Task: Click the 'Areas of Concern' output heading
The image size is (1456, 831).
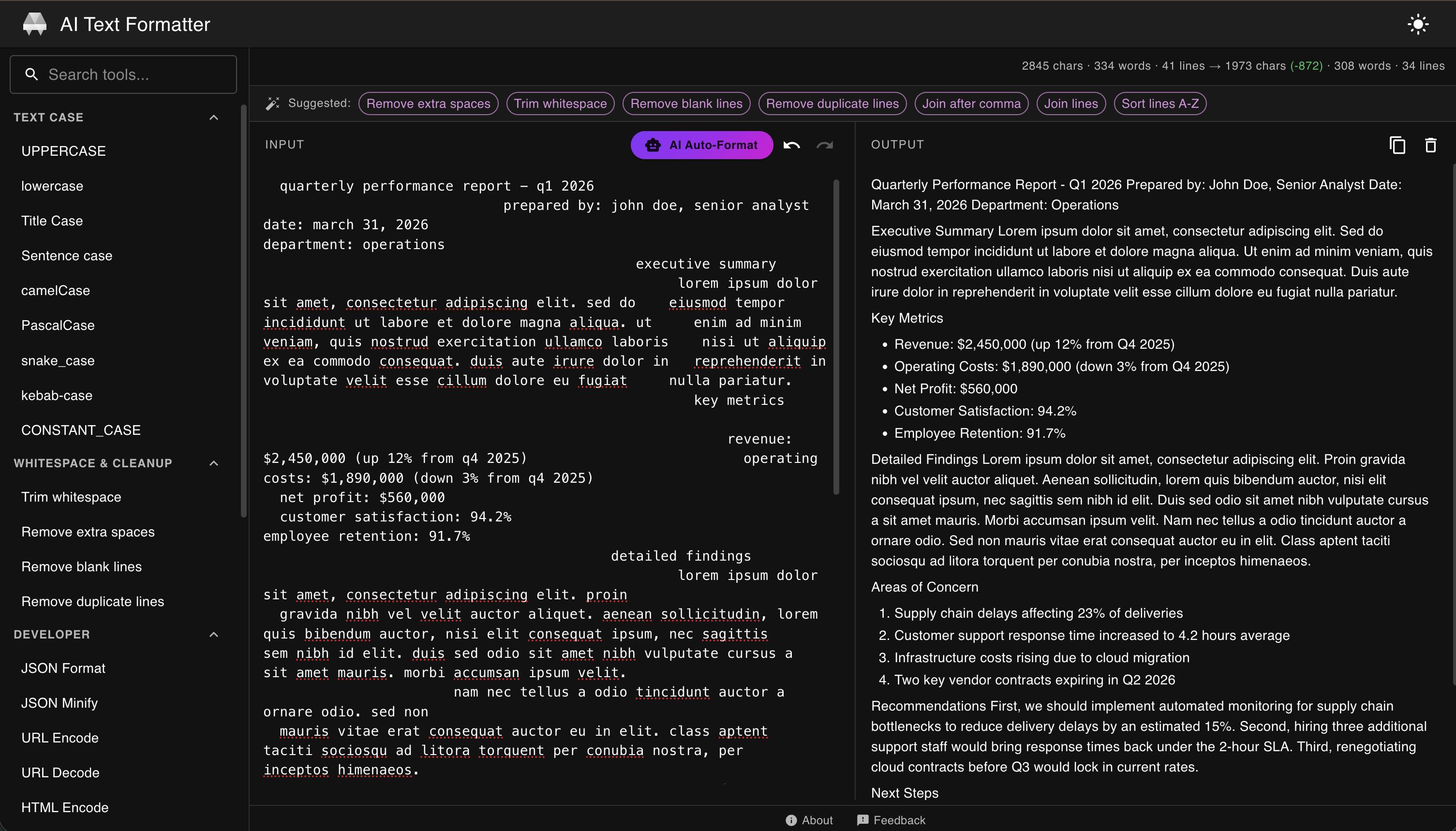Action: coord(924,587)
